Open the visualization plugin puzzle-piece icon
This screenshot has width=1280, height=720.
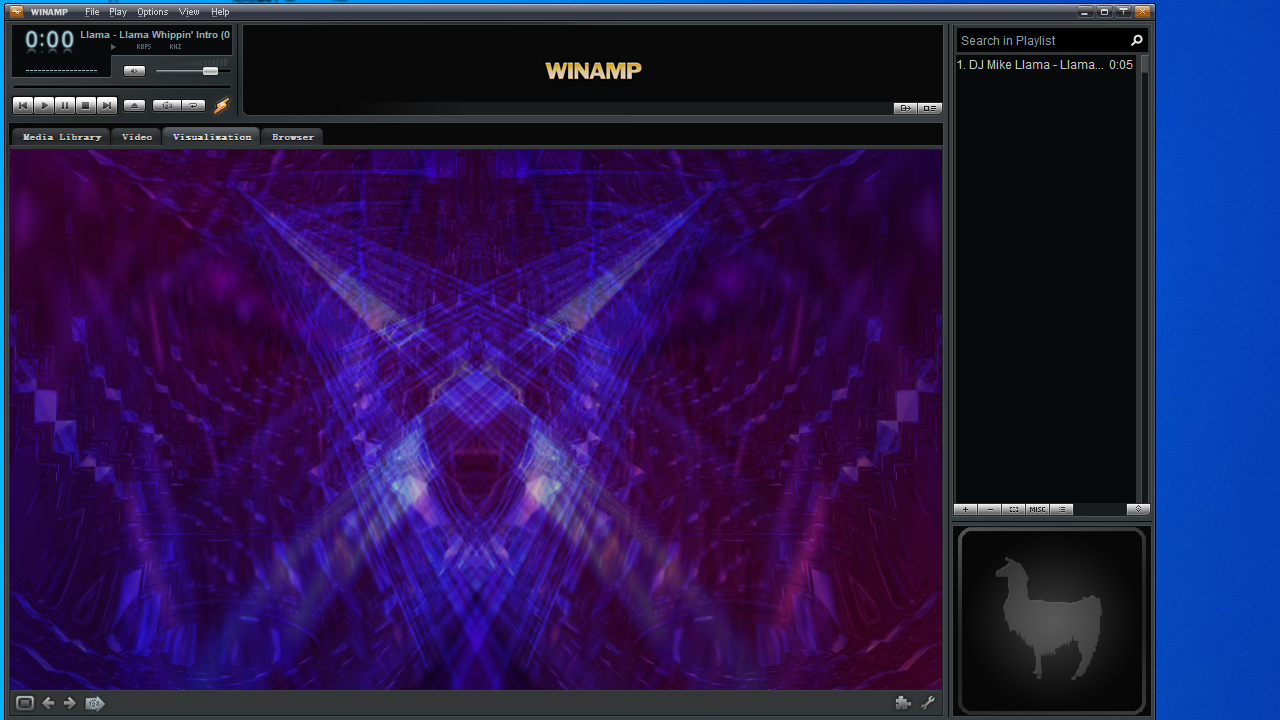coord(902,703)
